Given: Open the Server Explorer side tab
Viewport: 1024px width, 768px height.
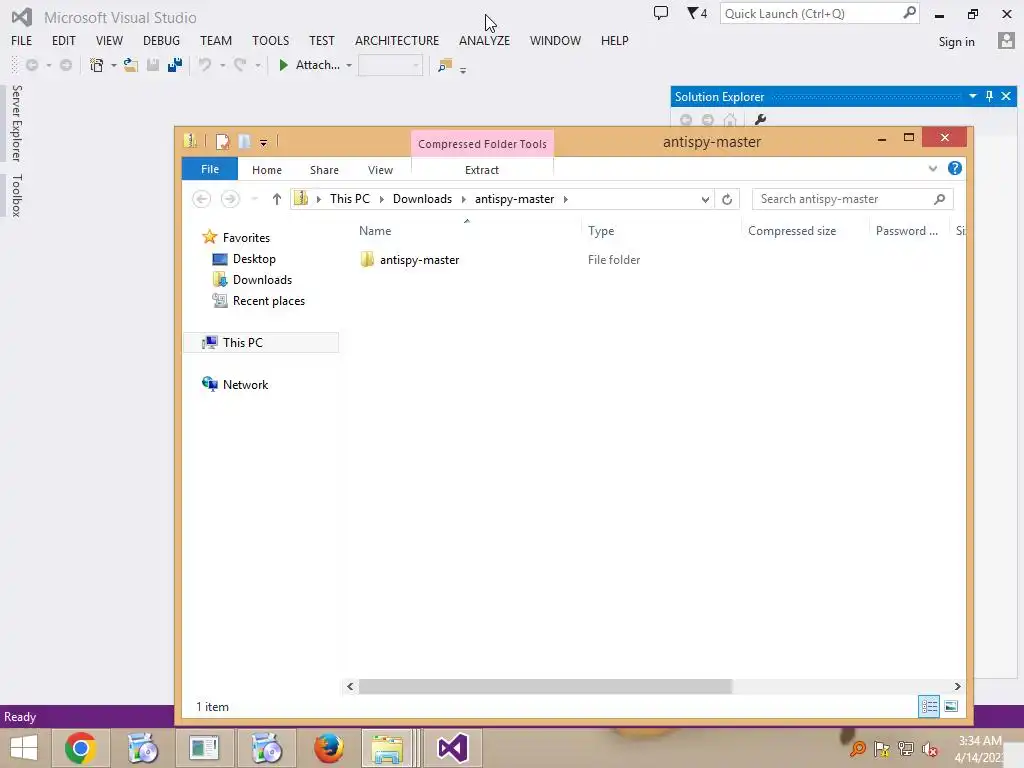Looking at the screenshot, I should point(16,123).
